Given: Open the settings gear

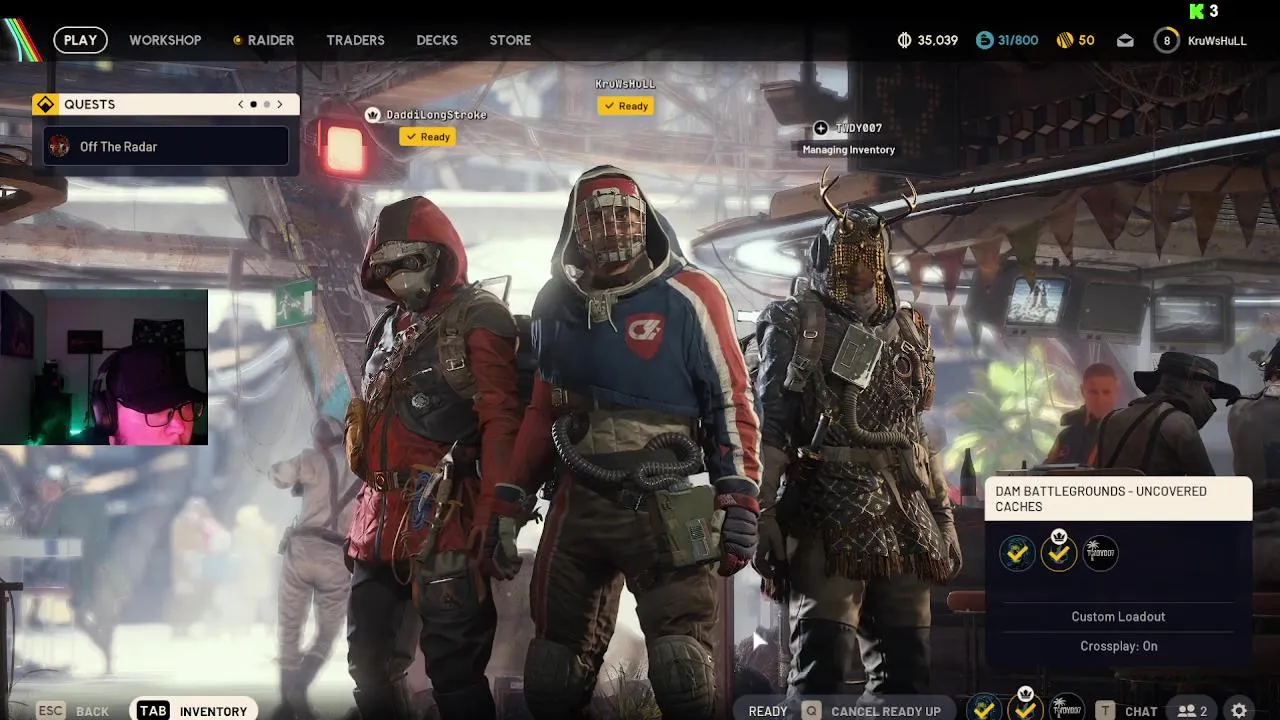Looking at the screenshot, I should click(1240, 710).
